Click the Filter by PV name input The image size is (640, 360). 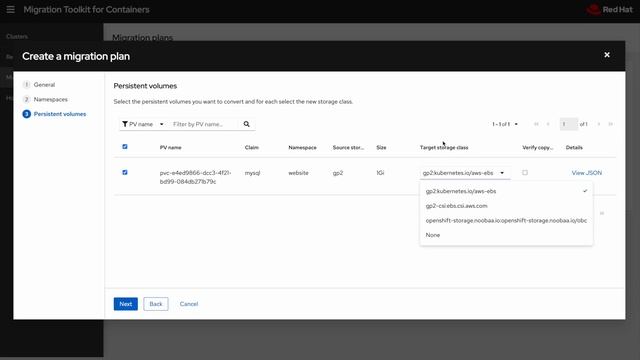click(x=204, y=124)
